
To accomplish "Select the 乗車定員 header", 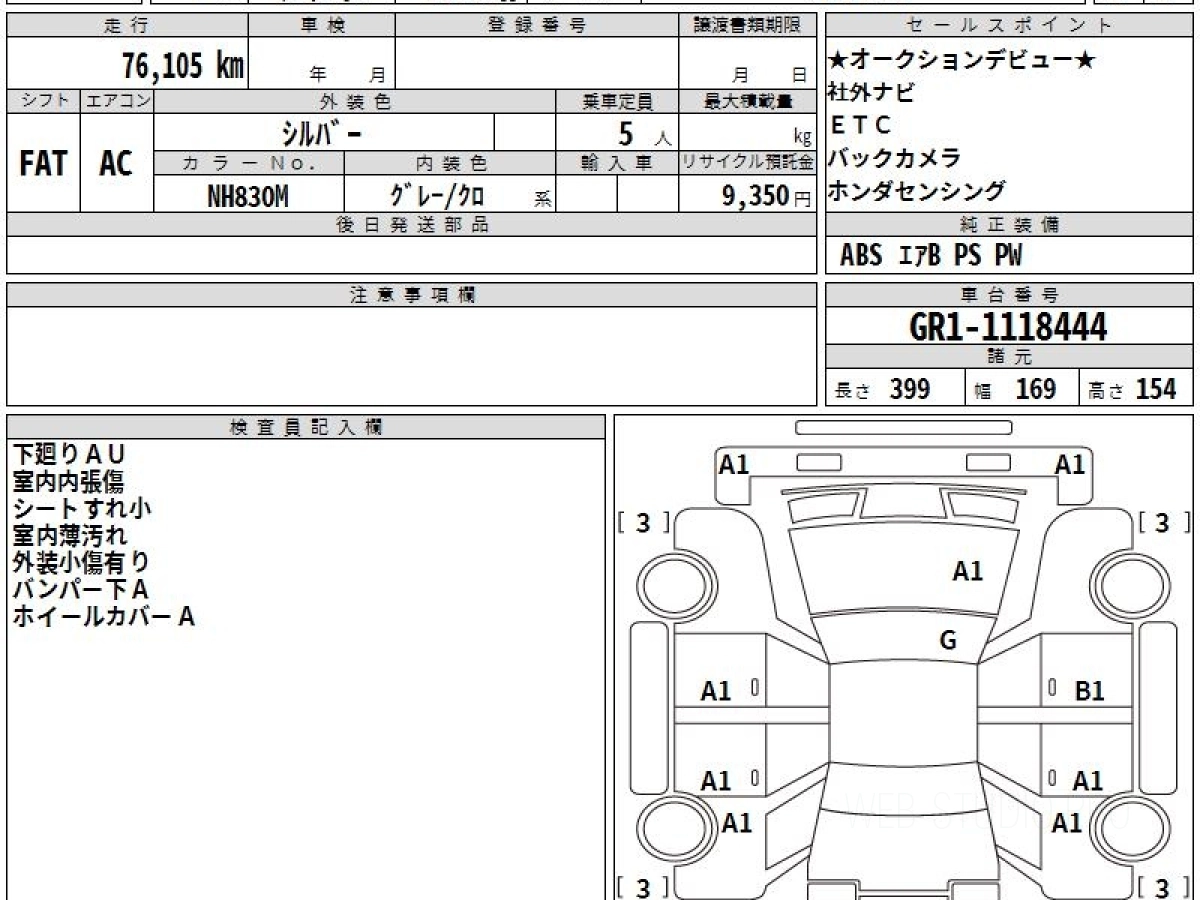I will tap(617, 101).
